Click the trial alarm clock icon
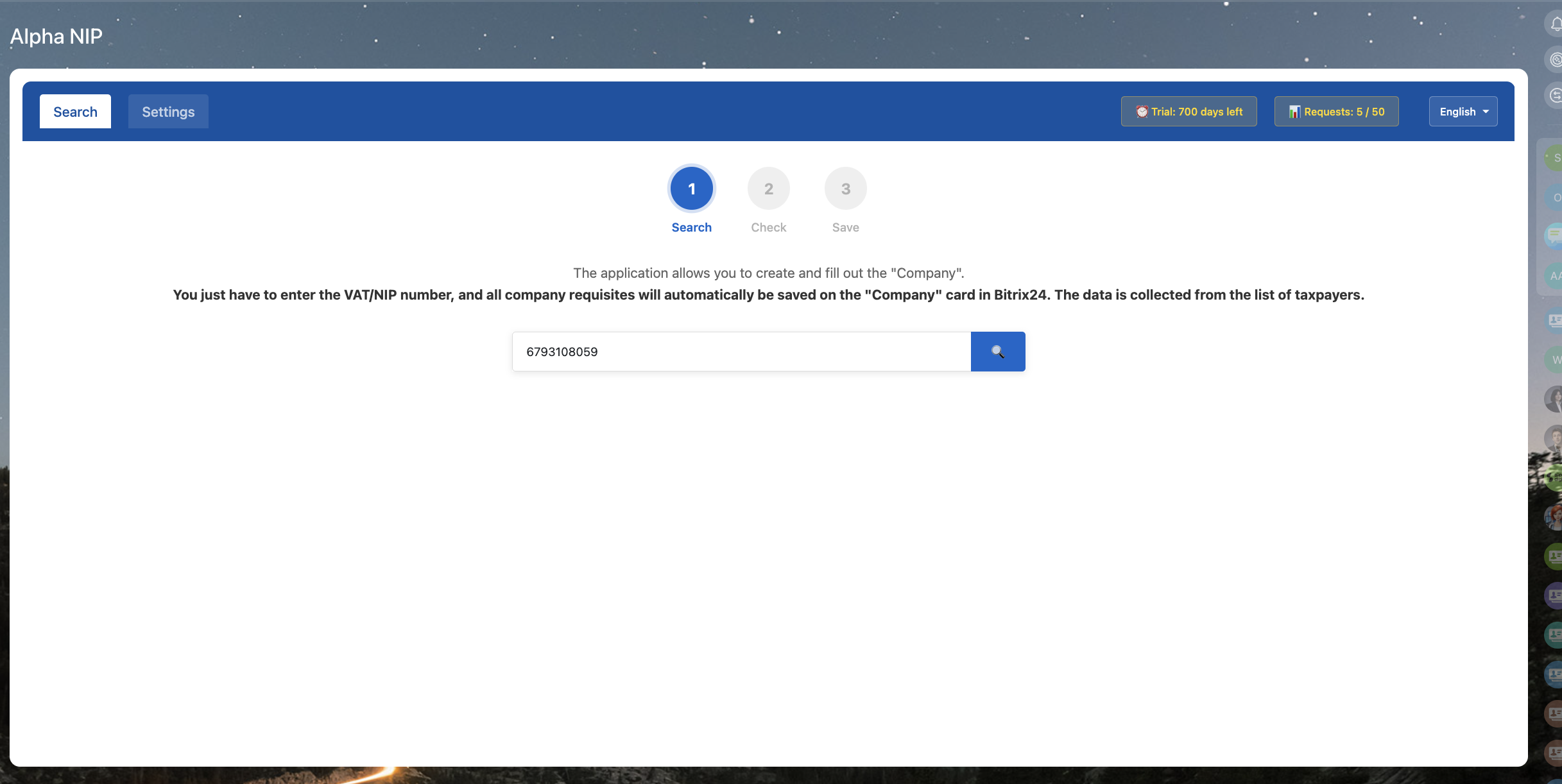The image size is (1562, 784). (1142, 112)
